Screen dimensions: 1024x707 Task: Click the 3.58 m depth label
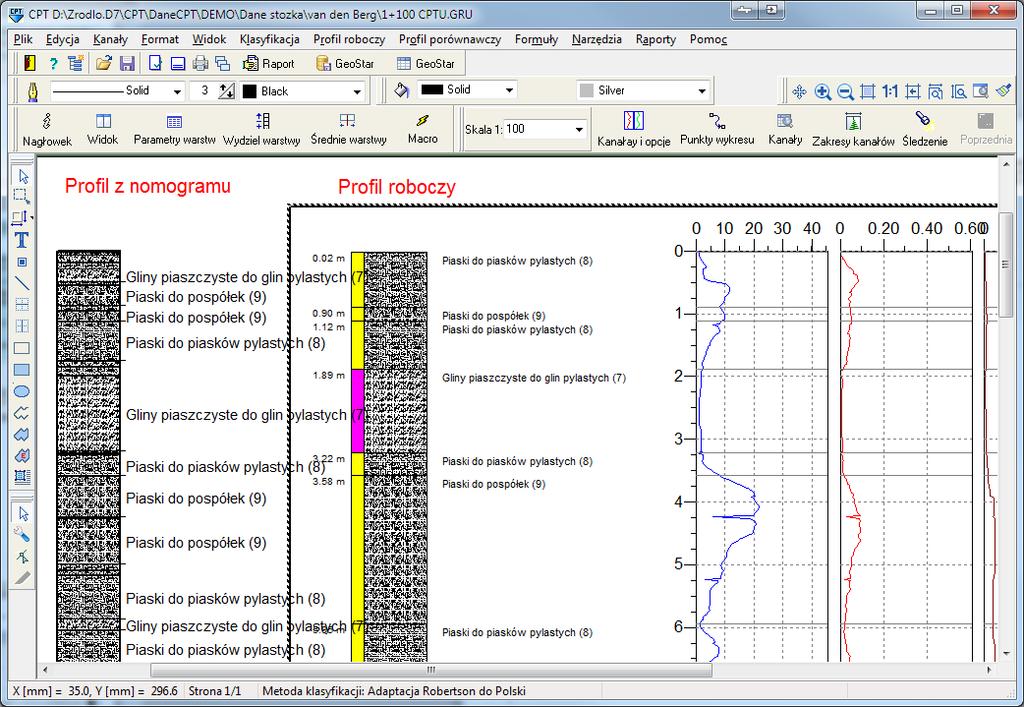[x=328, y=482]
